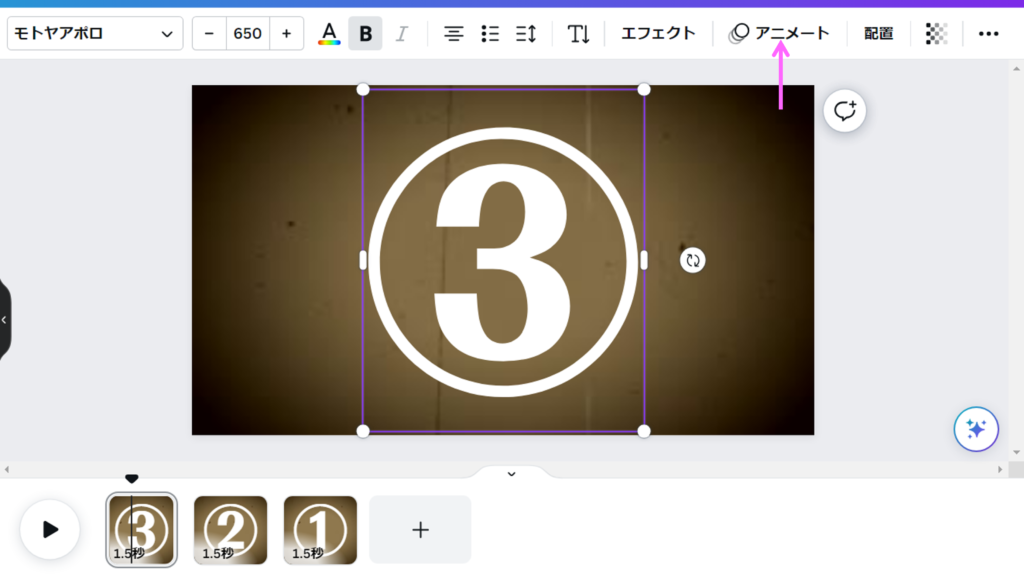1024x579 pixels.
Task: Collapse the timeline with the chevron
Action: (x=511, y=473)
